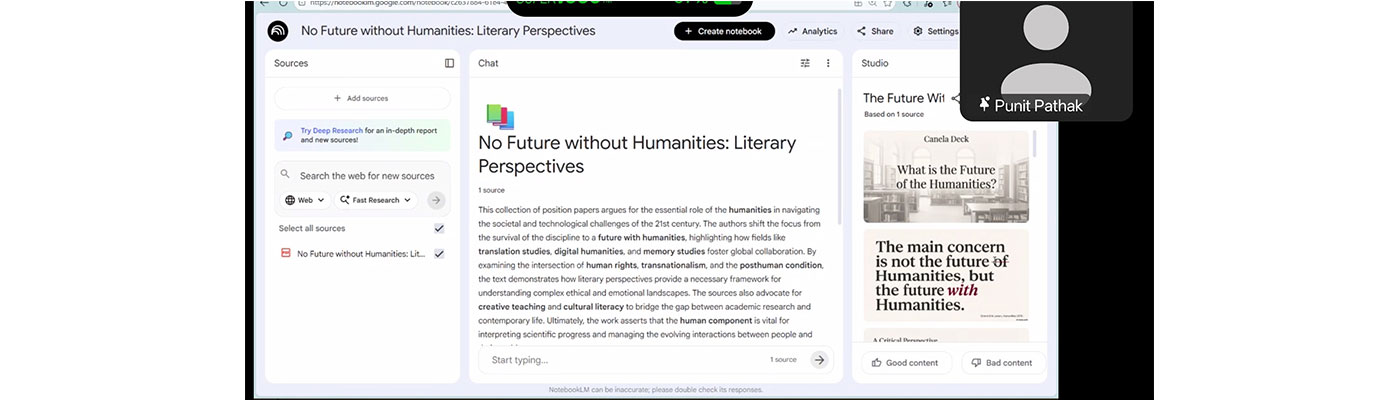Viewport: 1400px width, 400px height.
Task: Click Create notebook button
Action: [723, 31]
